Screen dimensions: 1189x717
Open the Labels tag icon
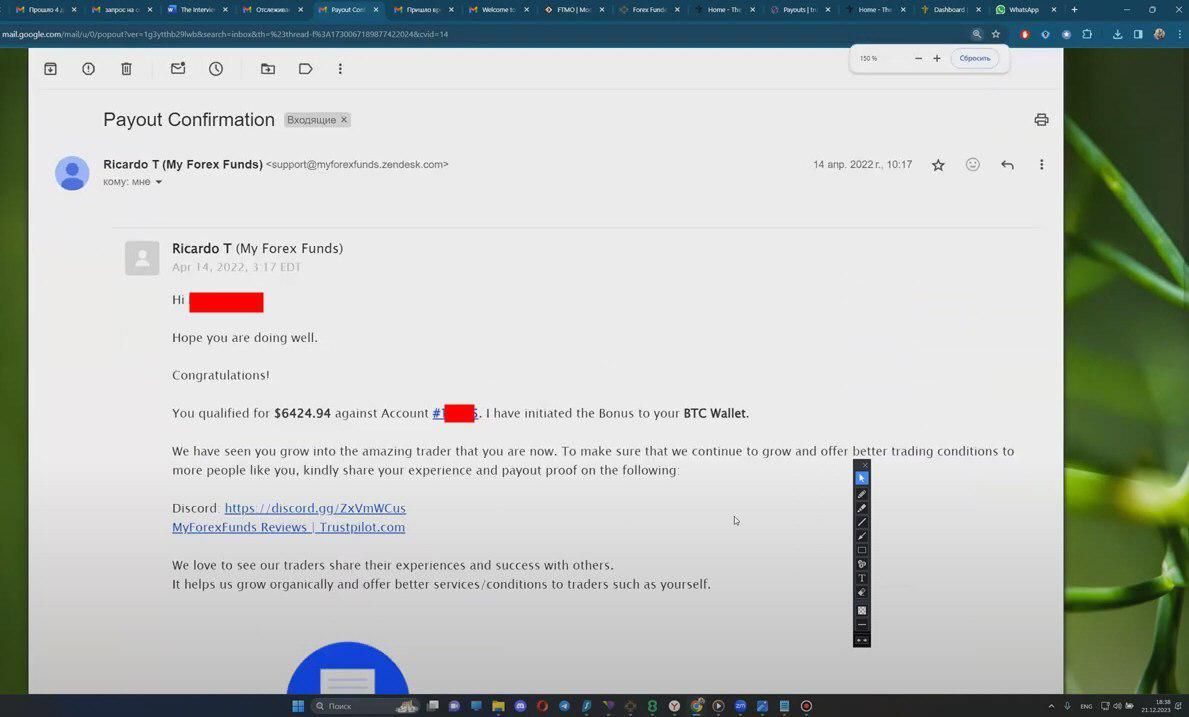pyautogui.click(x=306, y=69)
